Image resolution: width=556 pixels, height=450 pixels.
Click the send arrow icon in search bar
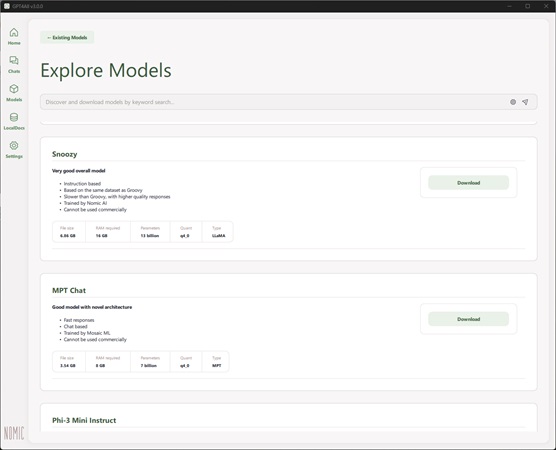point(525,102)
